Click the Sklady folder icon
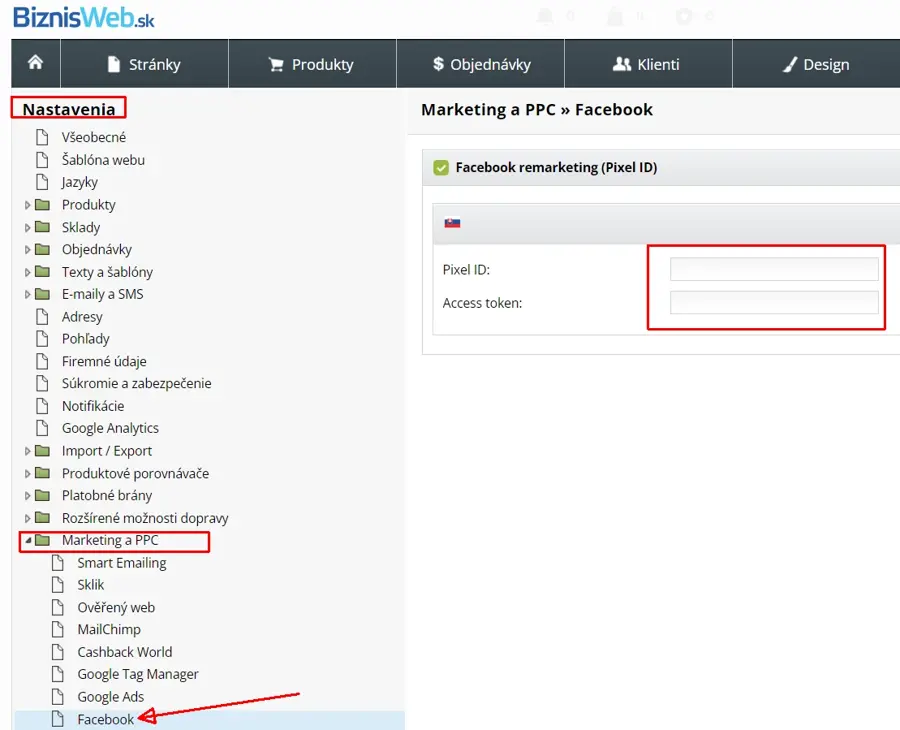This screenshot has width=900, height=730. [x=42, y=227]
